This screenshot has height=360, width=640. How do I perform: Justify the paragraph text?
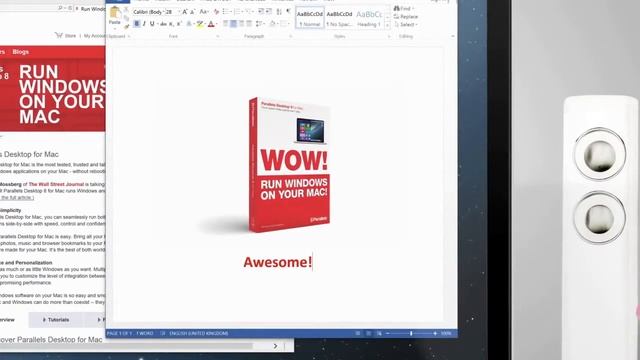(x=249, y=23)
